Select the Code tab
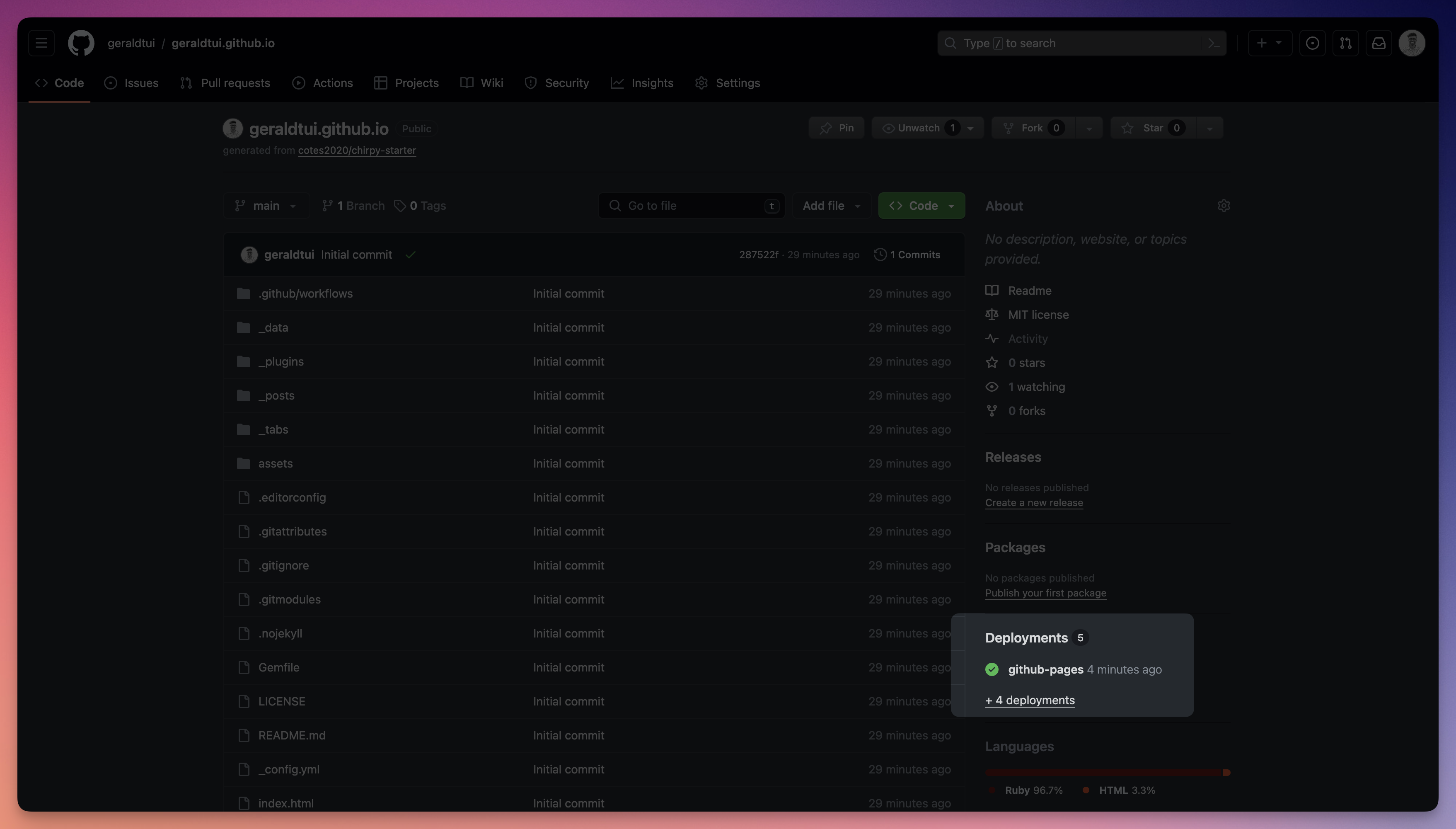This screenshot has width=1456, height=829. click(59, 83)
